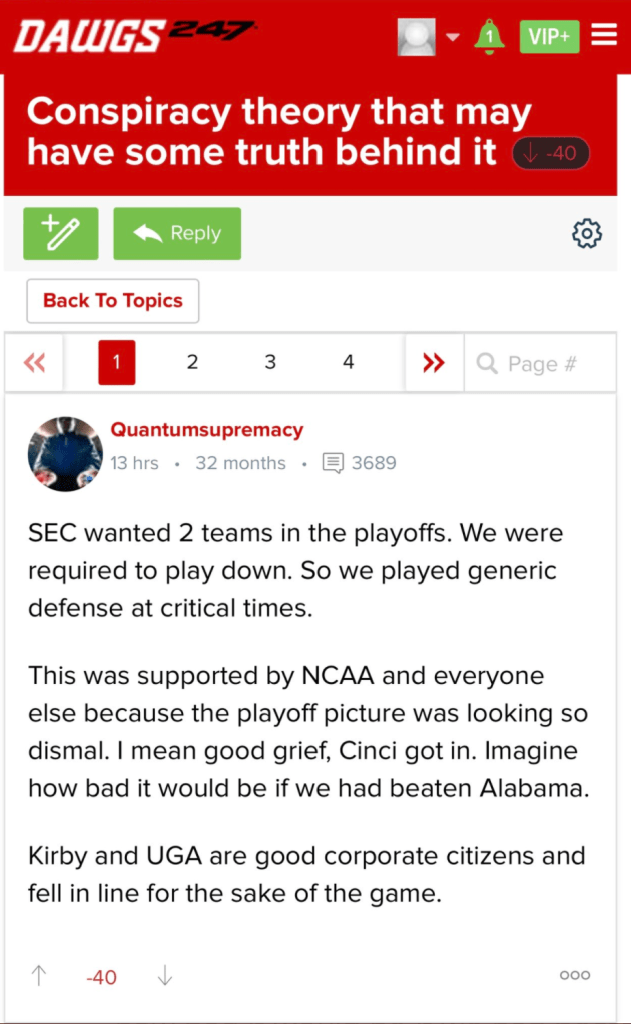This screenshot has width=631, height=1024.
Task: Expand the profile avatar dropdown arrow
Action: pyautogui.click(x=452, y=37)
